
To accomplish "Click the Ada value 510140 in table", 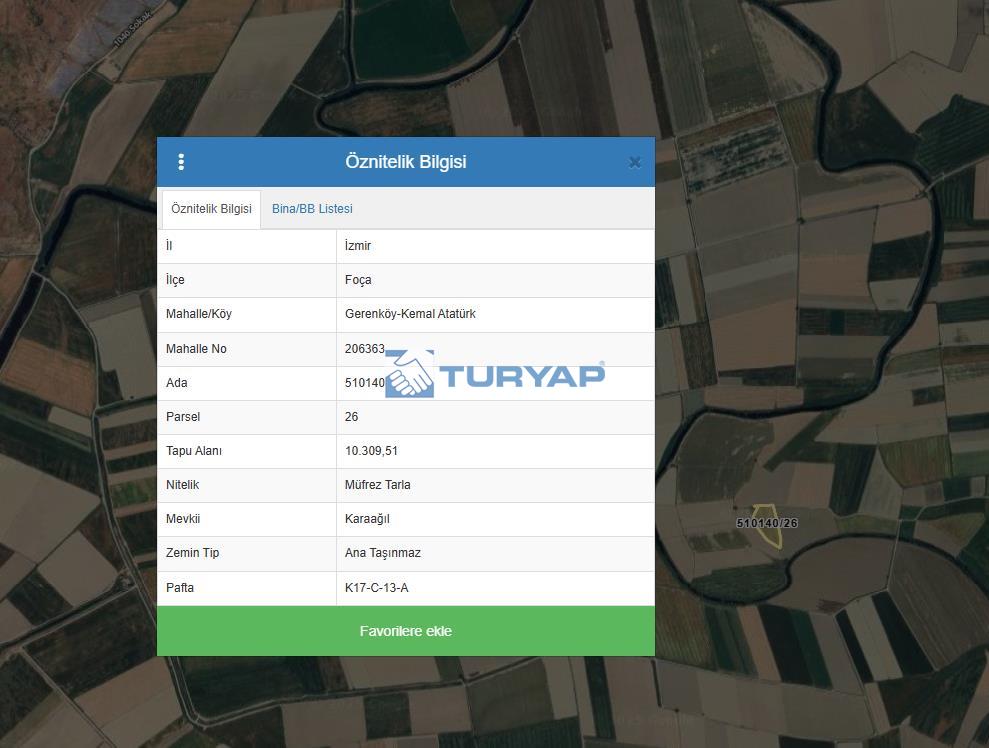I will coord(365,383).
